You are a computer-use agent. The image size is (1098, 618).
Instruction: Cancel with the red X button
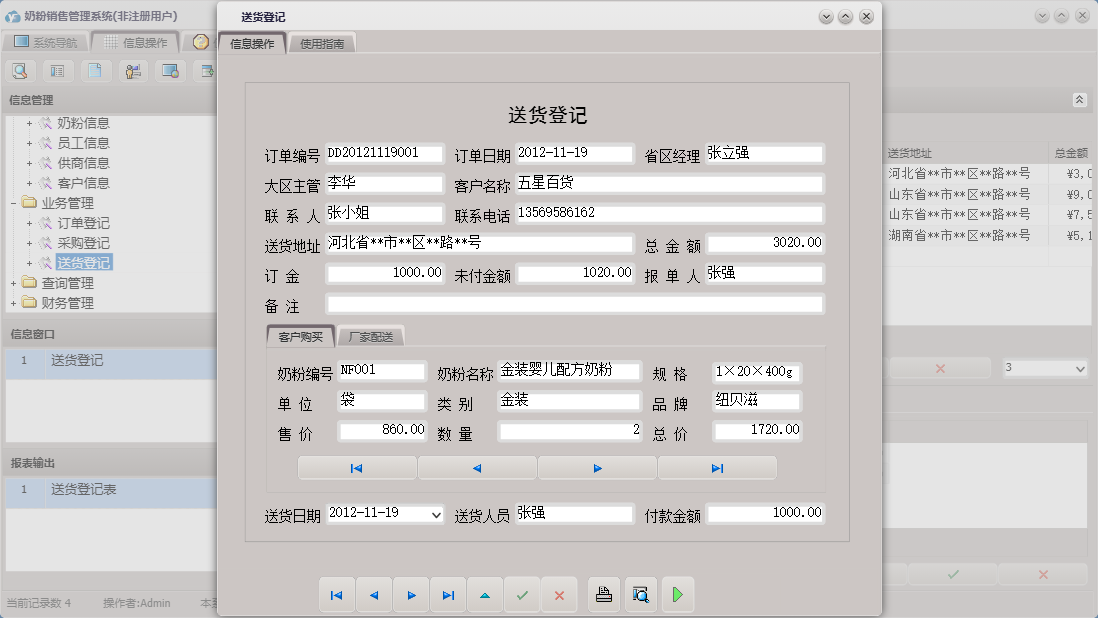tap(559, 594)
